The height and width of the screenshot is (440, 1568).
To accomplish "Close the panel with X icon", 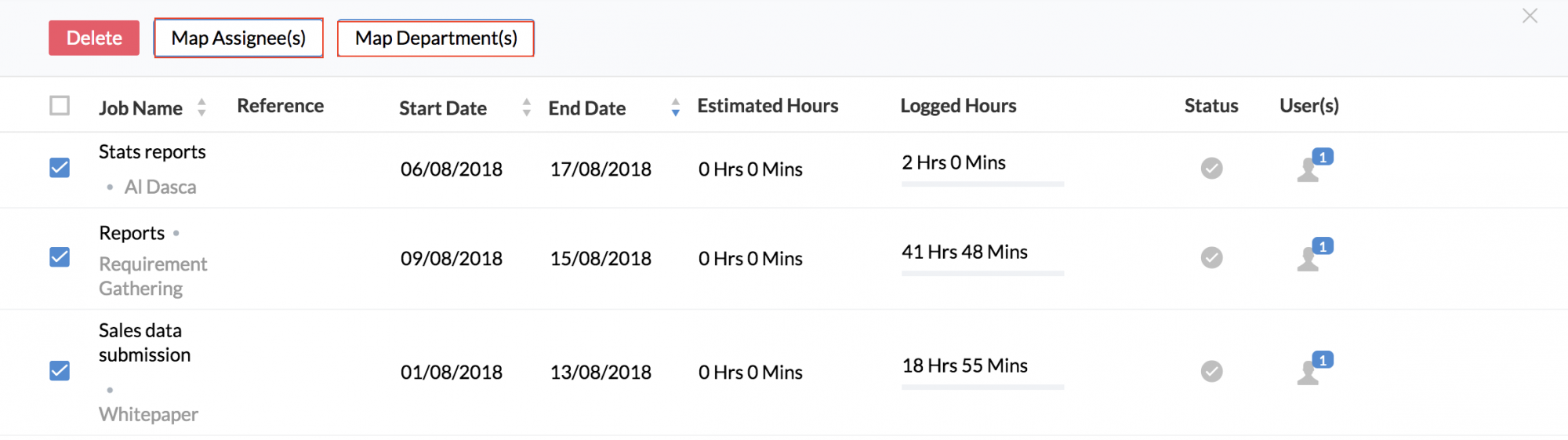I will tap(1530, 16).
